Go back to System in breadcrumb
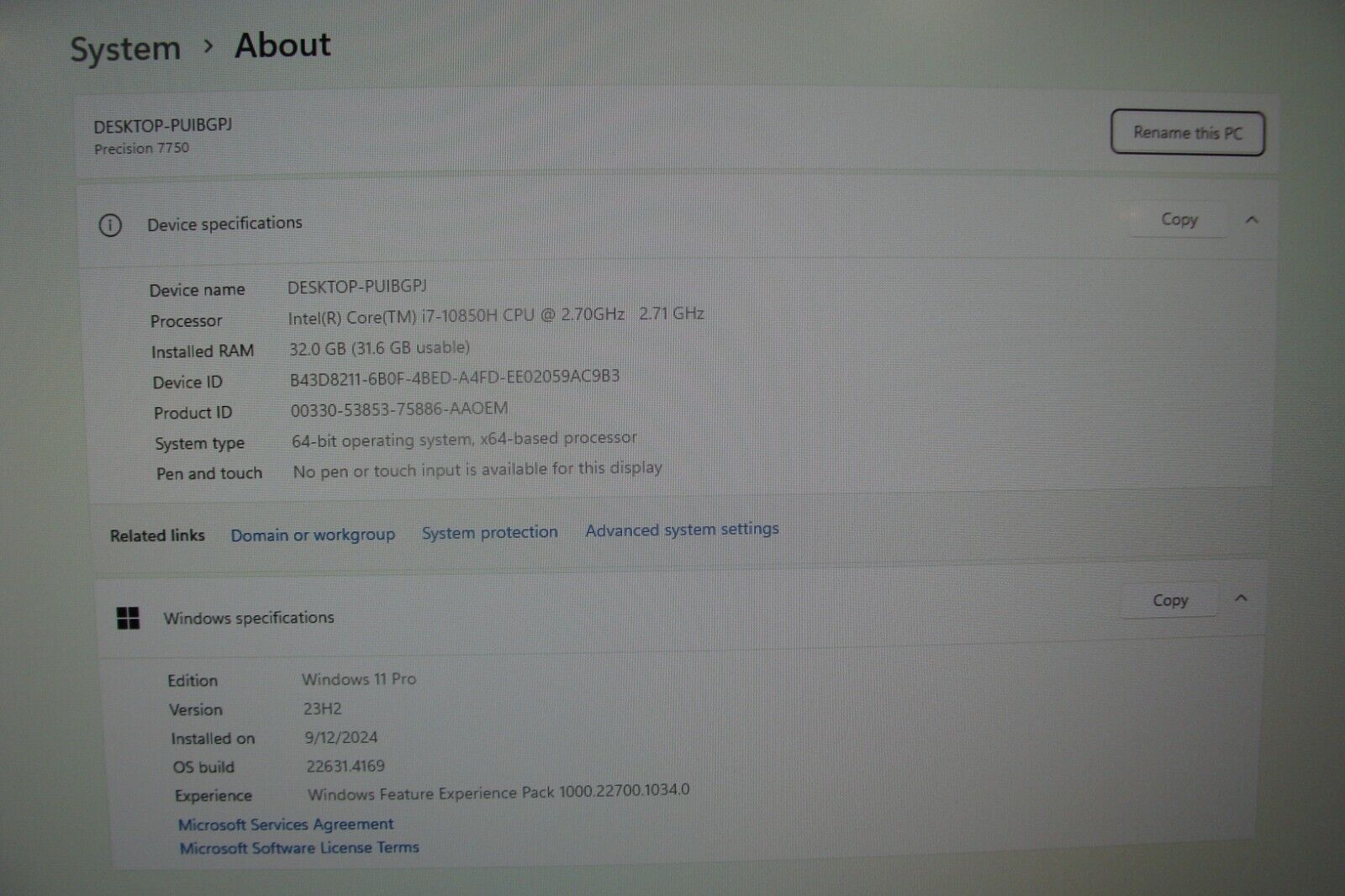This screenshot has height=896, width=1345. (125, 49)
